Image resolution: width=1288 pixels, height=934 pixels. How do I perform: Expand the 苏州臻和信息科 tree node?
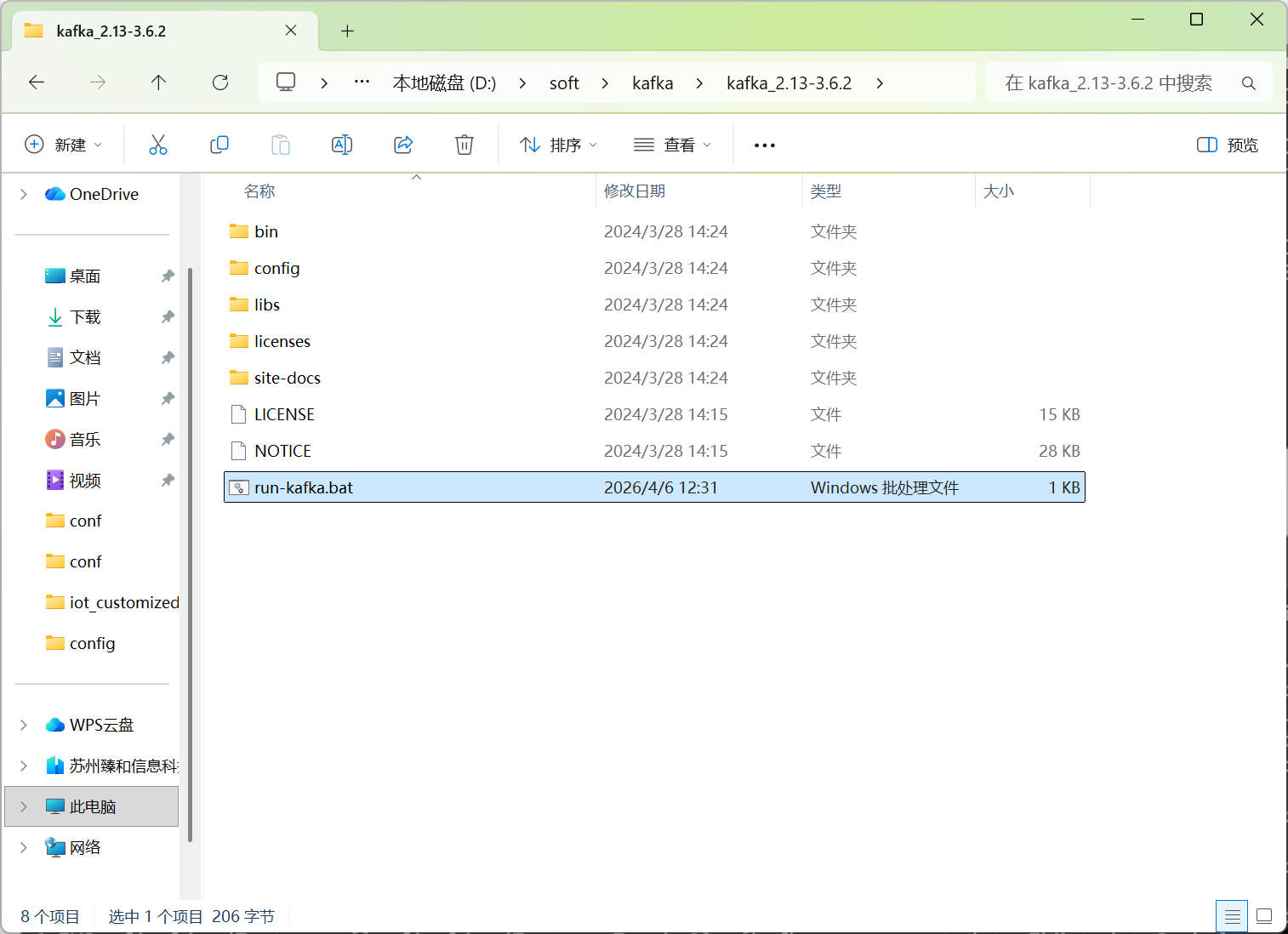(x=23, y=766)
